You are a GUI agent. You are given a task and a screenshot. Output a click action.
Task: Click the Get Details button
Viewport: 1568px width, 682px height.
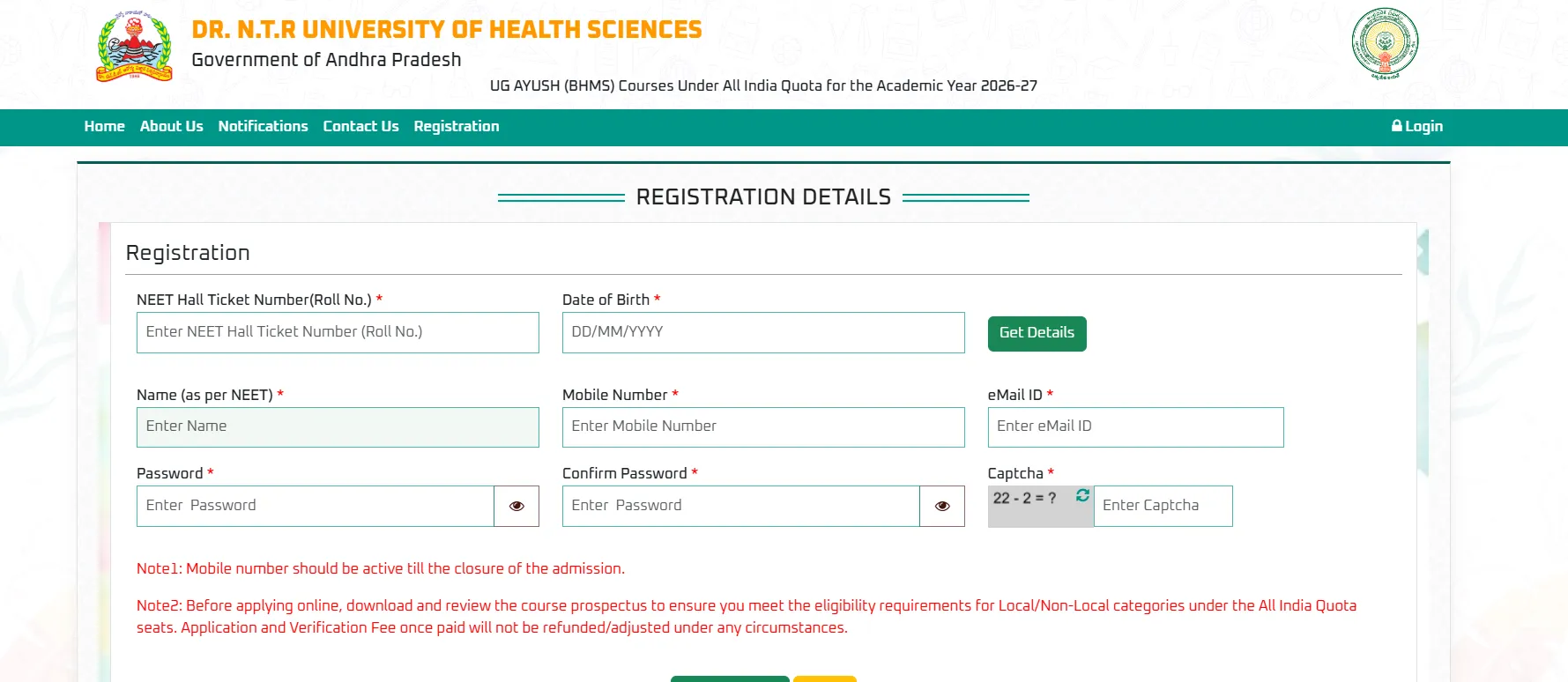pyautogui.click(x=1037, y=333)
